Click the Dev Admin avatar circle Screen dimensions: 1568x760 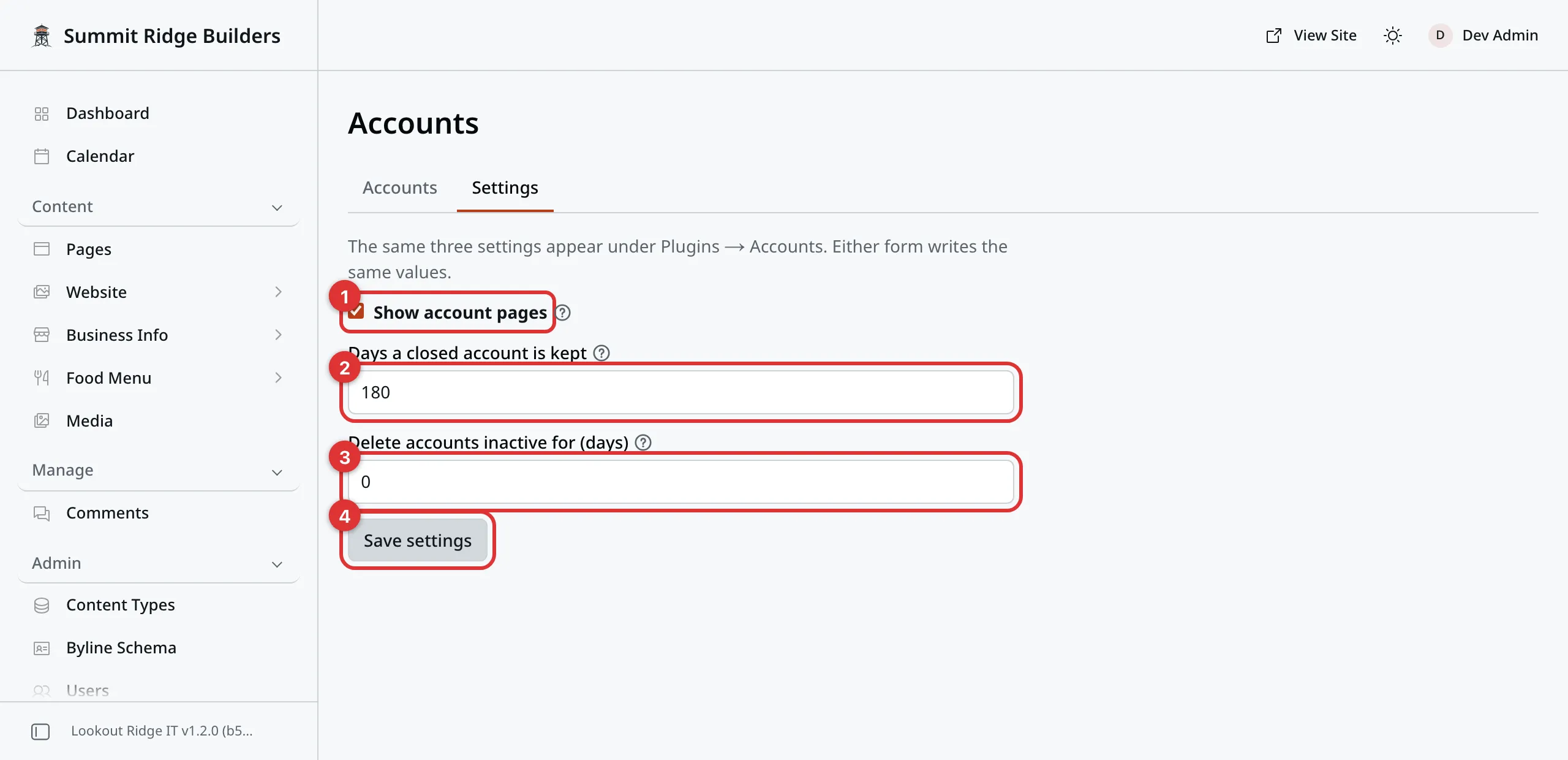pos(1440,36)
